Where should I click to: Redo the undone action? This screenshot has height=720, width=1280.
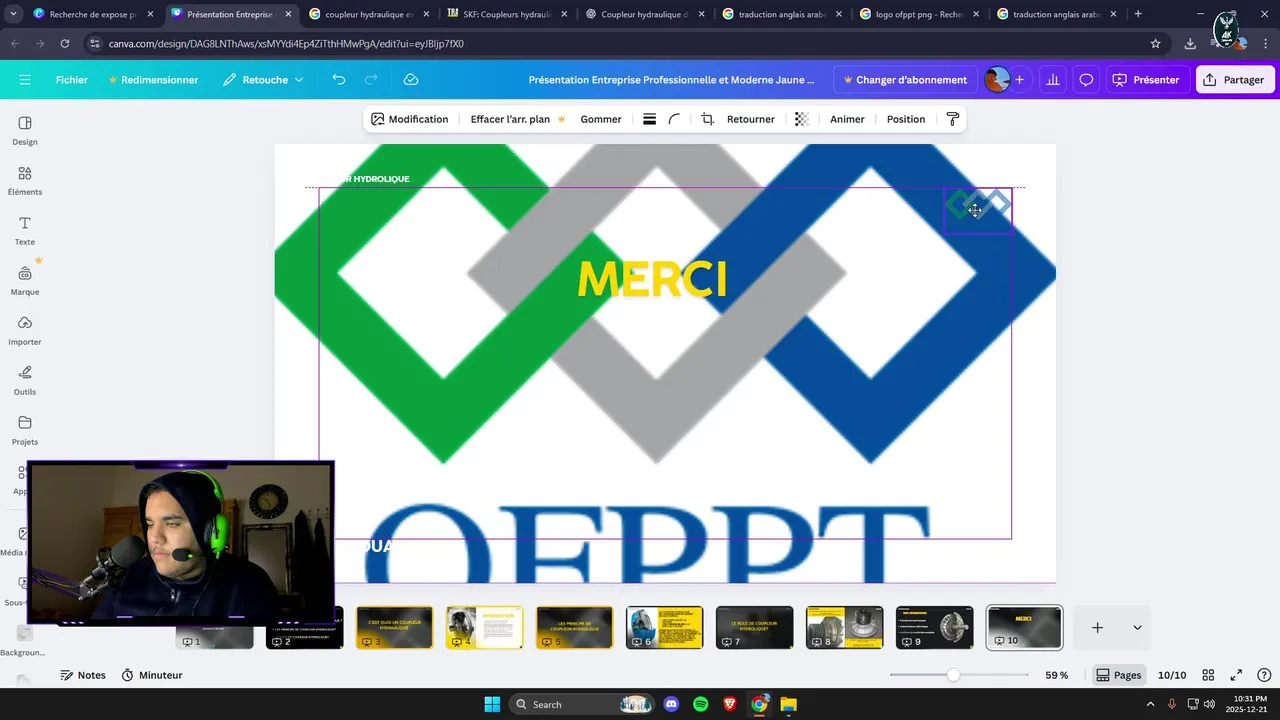pos(371,80)
